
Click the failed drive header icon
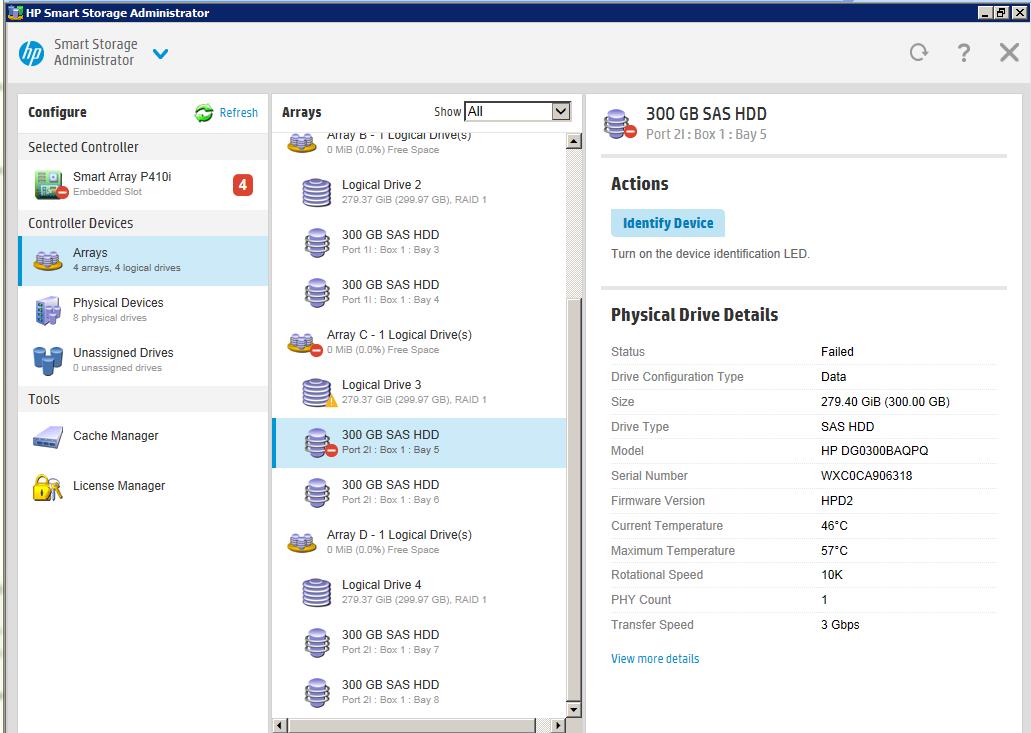pyautogui.click(x=619, y=124)
